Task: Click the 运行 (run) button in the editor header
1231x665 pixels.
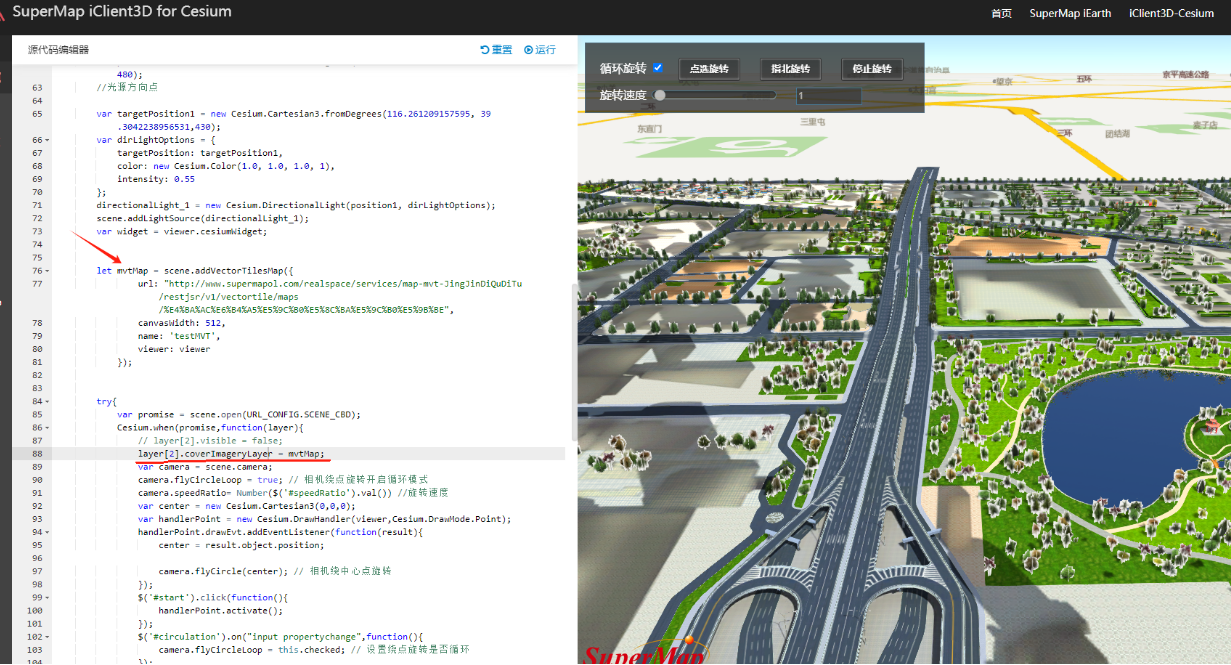Action: [539, 50]
